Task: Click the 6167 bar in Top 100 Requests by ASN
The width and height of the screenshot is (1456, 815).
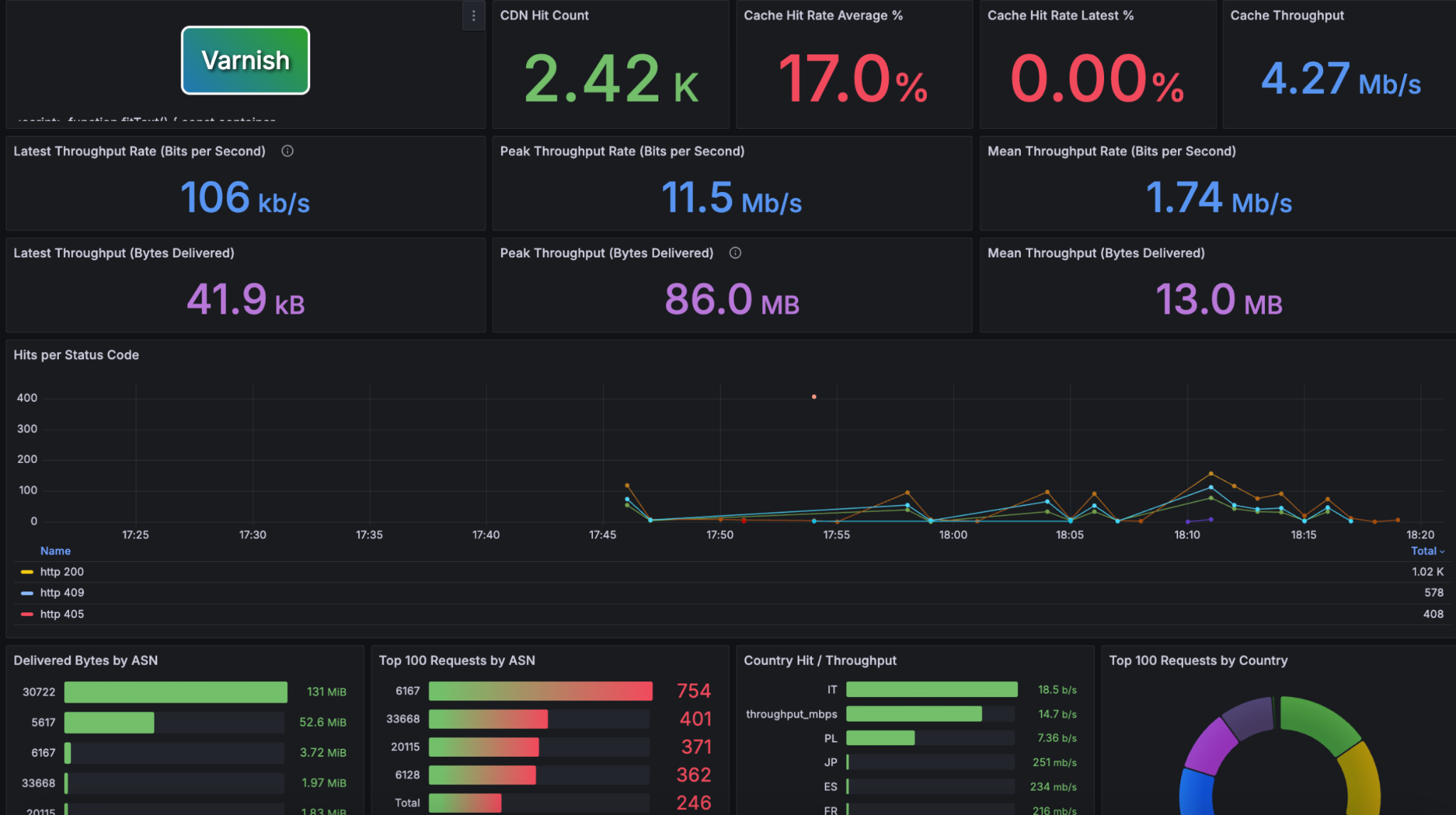Action: [x=540, y=691]
